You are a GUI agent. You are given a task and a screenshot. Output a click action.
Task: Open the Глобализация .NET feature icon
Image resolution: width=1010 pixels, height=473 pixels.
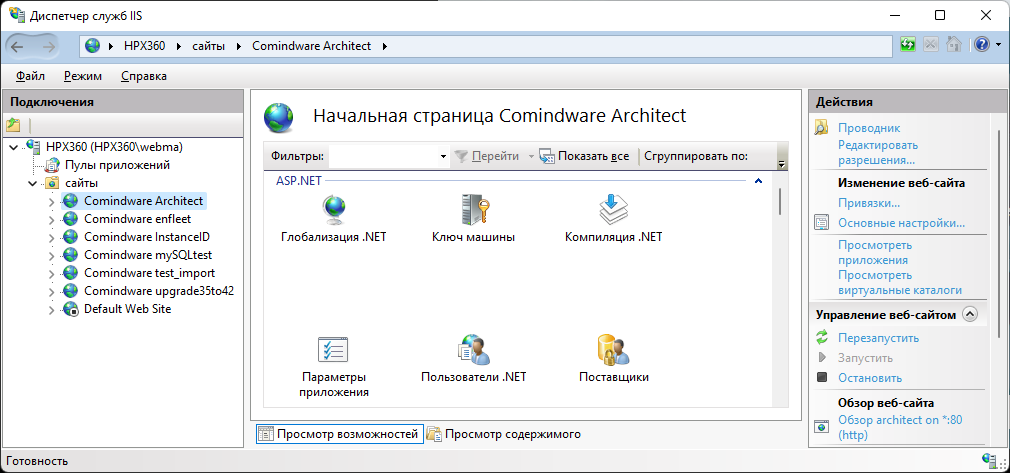(334, 208)
